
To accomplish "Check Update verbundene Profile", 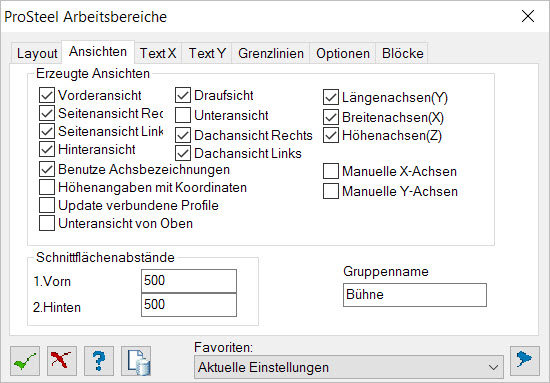I will coord(47,205).
